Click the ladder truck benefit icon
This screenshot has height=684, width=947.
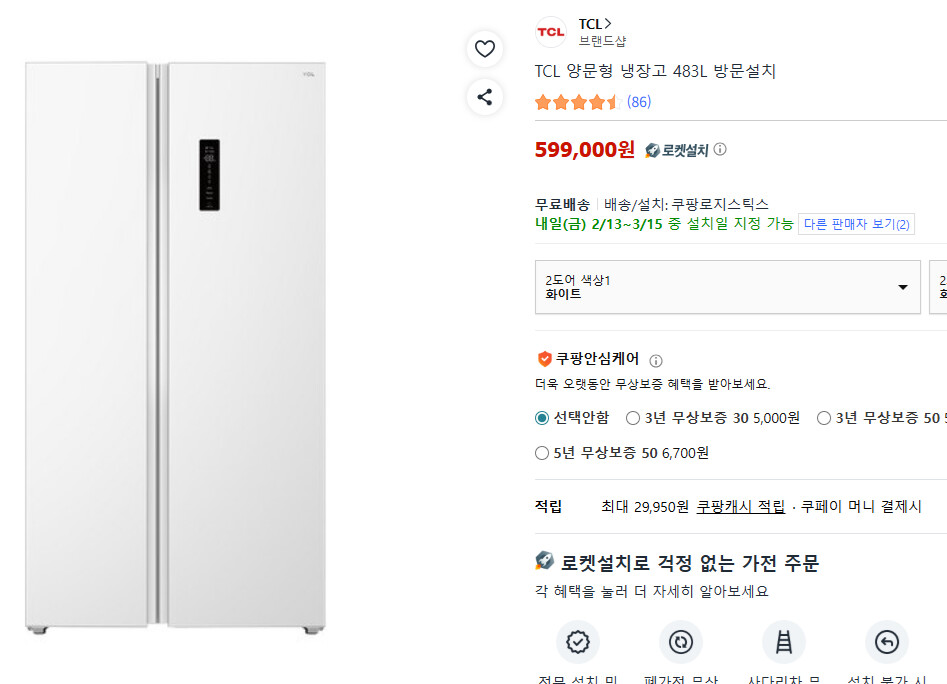pos(784,642)
